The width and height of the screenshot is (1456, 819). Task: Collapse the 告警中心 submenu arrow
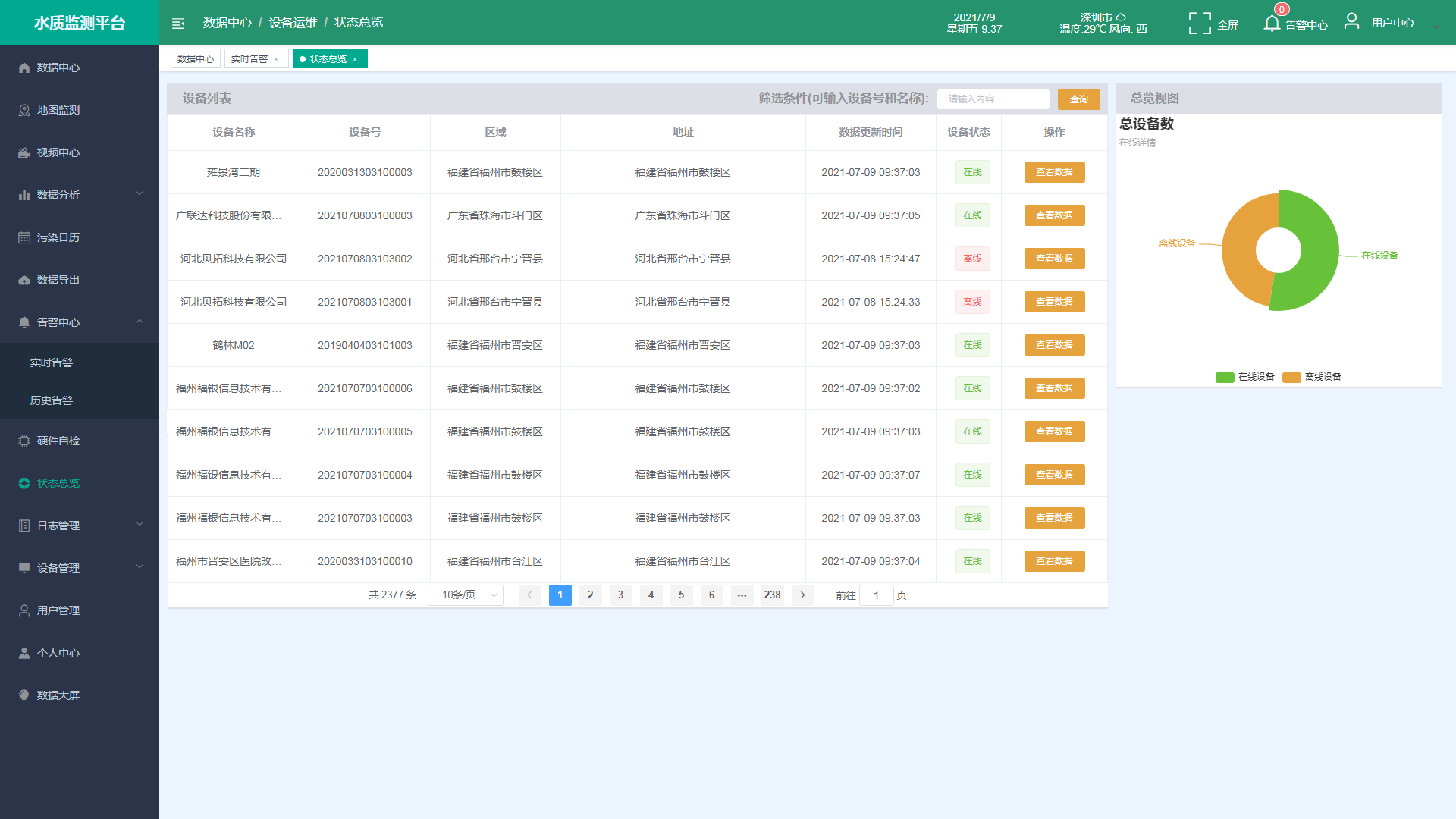[140, 322]
